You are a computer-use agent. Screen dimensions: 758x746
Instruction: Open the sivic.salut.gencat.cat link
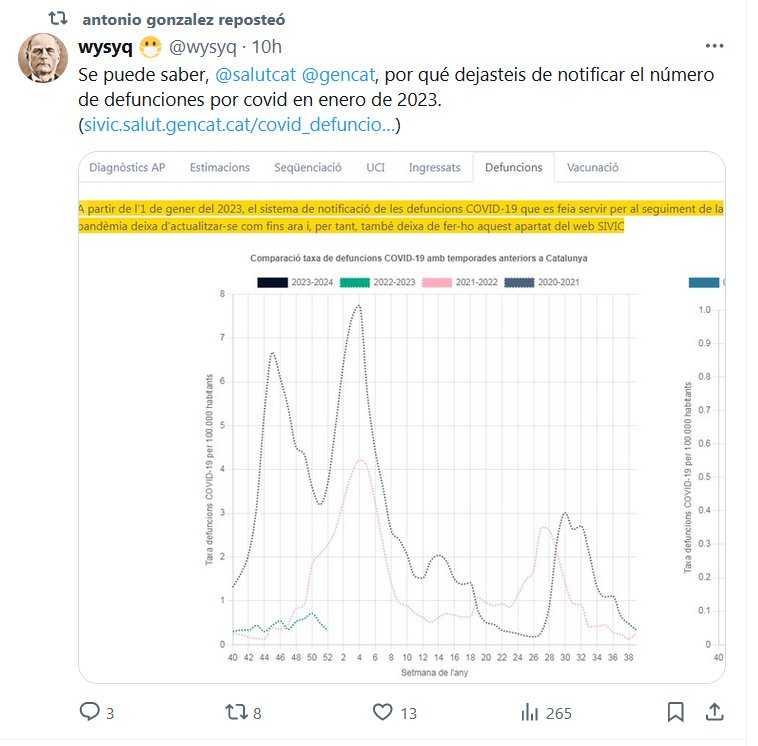click(239, 126)
